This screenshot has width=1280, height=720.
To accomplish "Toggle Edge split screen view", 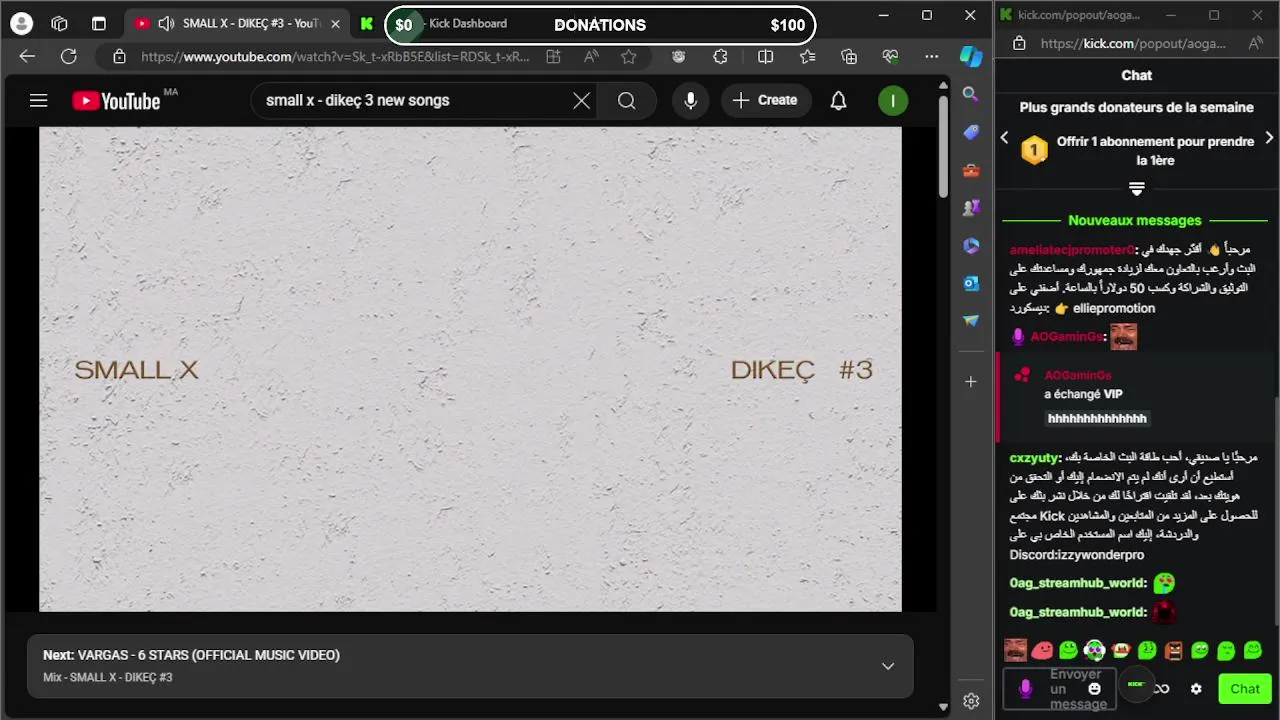I will pos(765,57).
